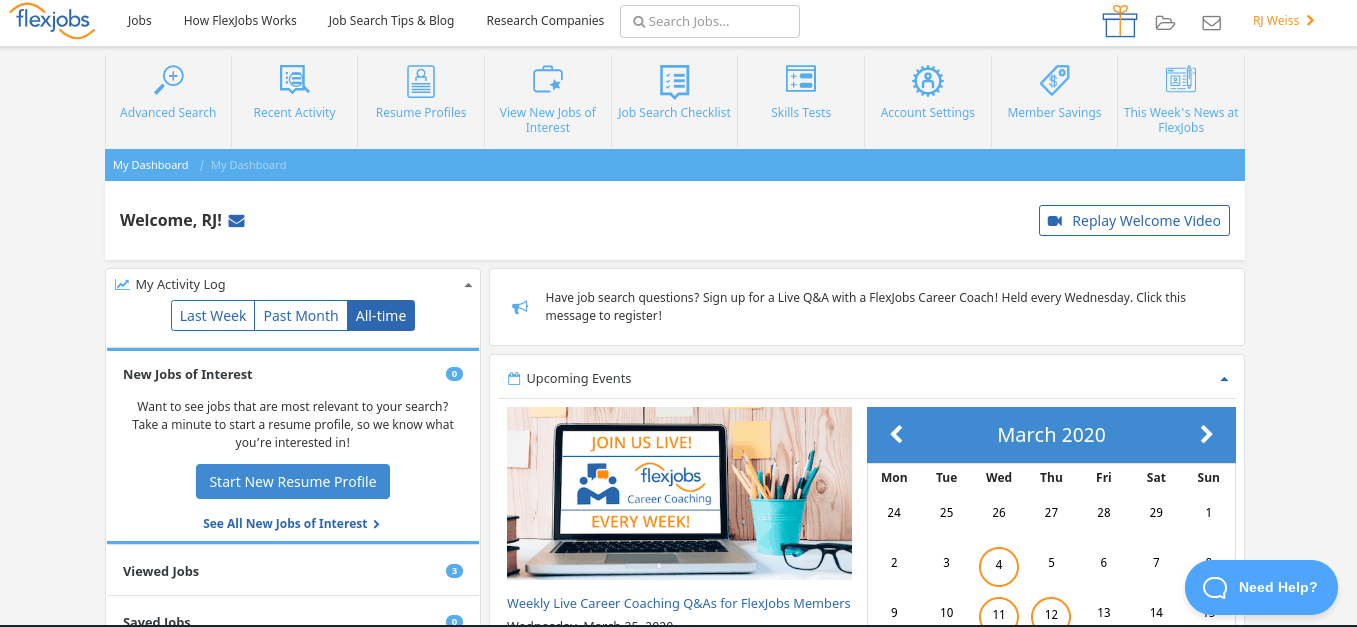Click in the Search Jobs field
This screenshot has width=1357, height=627.
[x=710, y=21]
